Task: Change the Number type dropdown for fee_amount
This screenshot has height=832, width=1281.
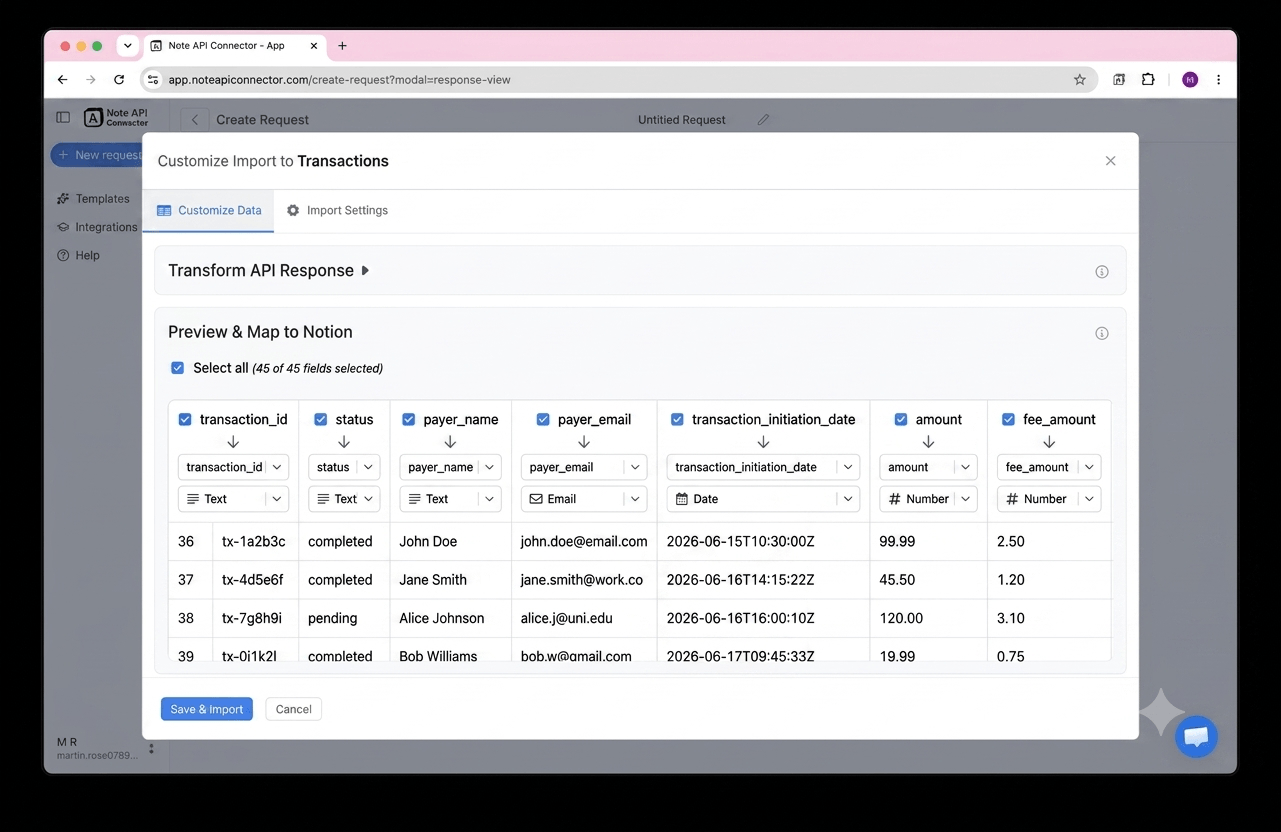Action: pos(1049,499)
